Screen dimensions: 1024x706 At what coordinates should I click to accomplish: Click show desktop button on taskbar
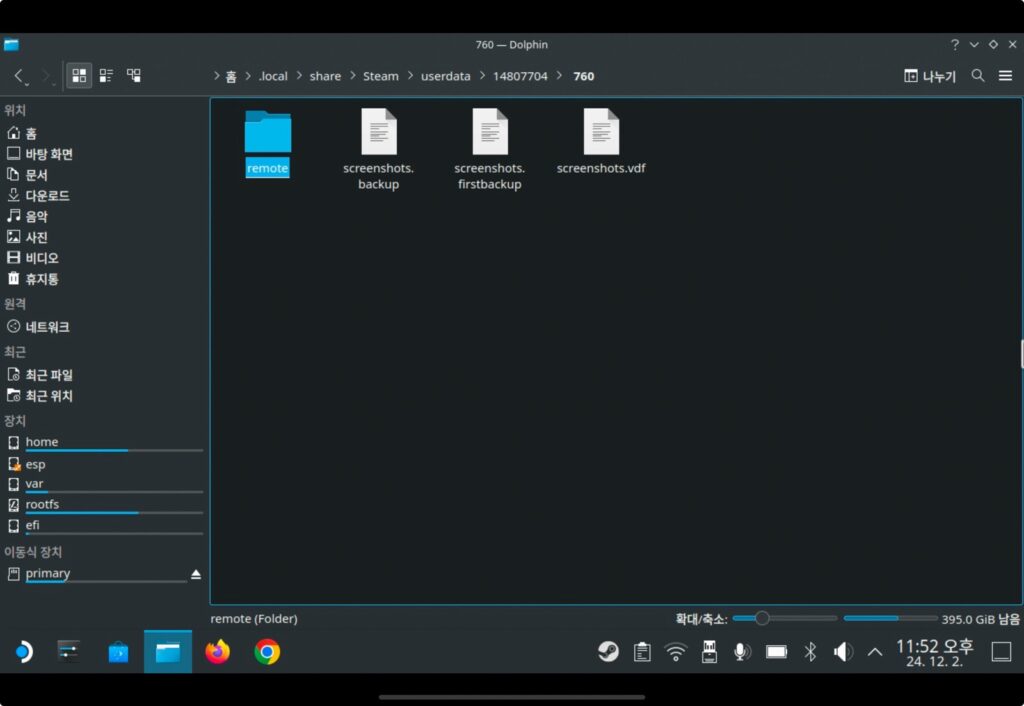[1002, 652]
